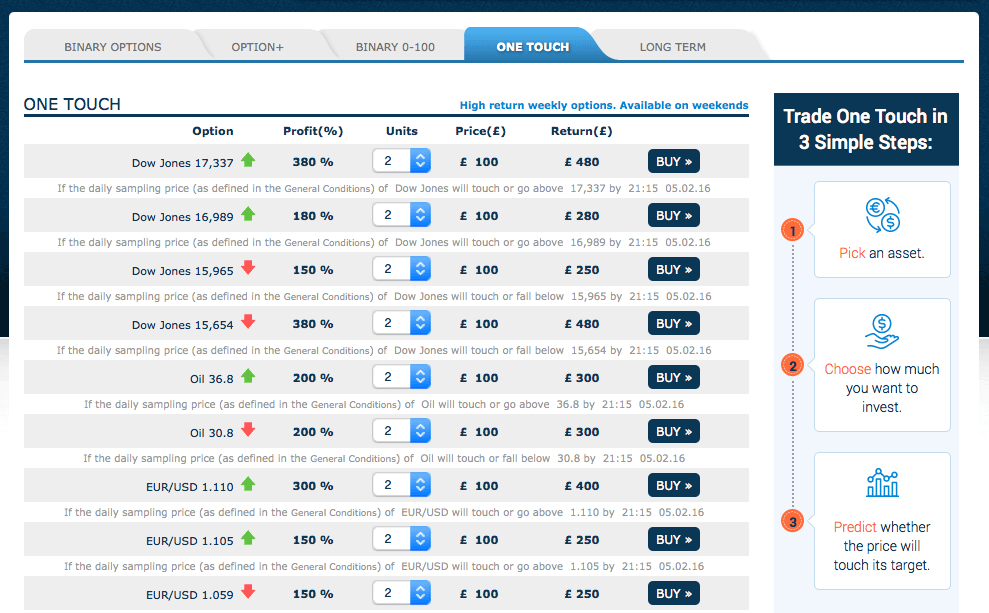Switch to the Binary Options tab

112,47
